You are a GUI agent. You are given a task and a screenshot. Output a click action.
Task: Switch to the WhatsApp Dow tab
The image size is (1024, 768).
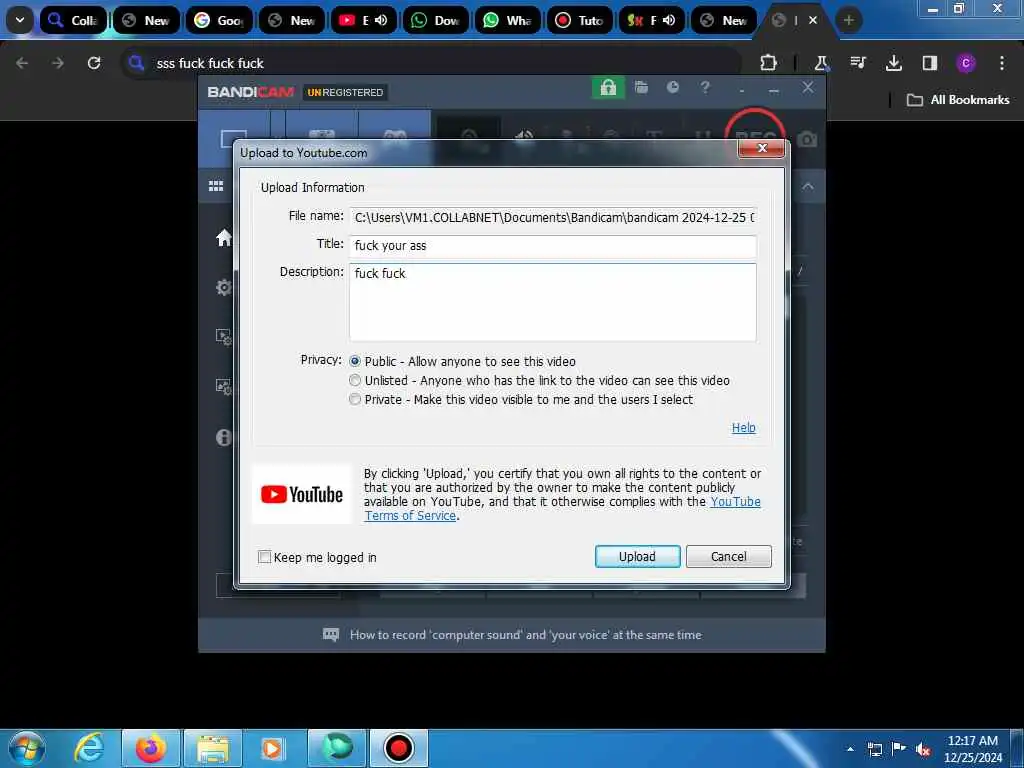coord(436,20)
